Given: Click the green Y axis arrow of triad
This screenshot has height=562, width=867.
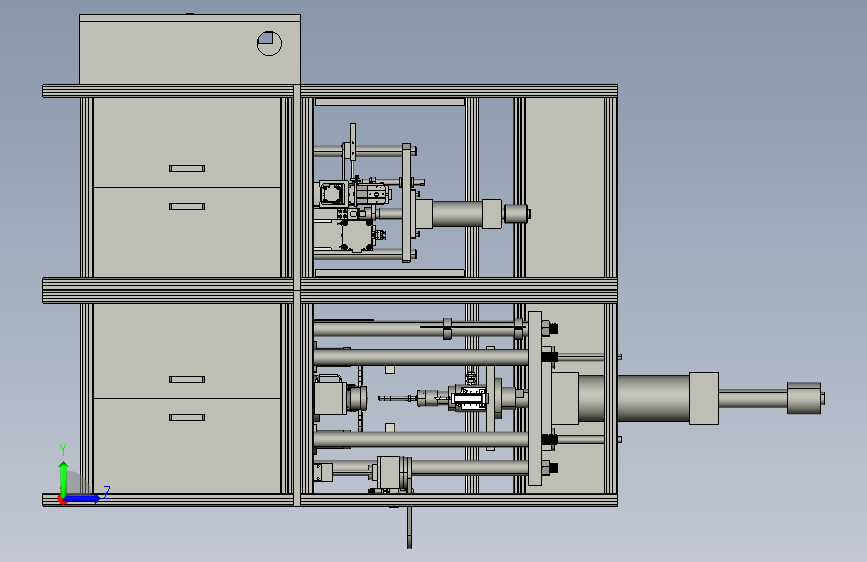Looking at the screenshot, I should (x=63, y=479).
